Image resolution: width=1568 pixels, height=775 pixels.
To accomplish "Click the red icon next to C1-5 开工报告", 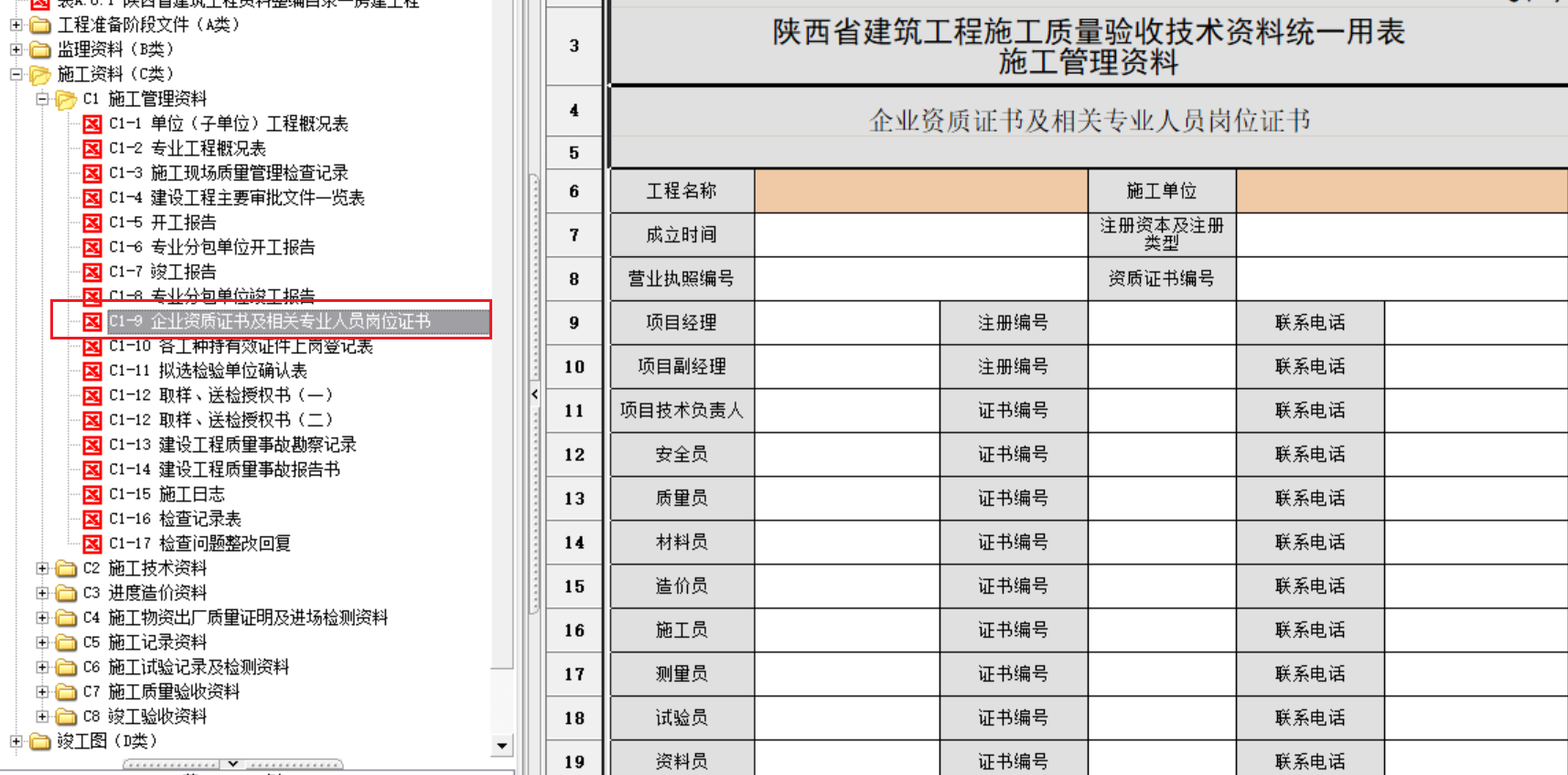I will coord(91,222).
